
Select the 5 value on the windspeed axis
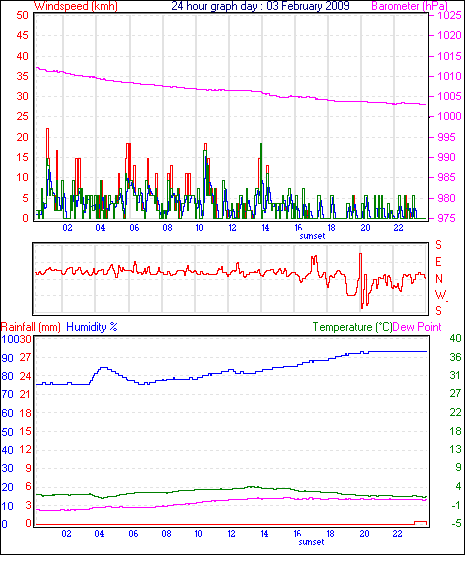(x=25, y=198)
